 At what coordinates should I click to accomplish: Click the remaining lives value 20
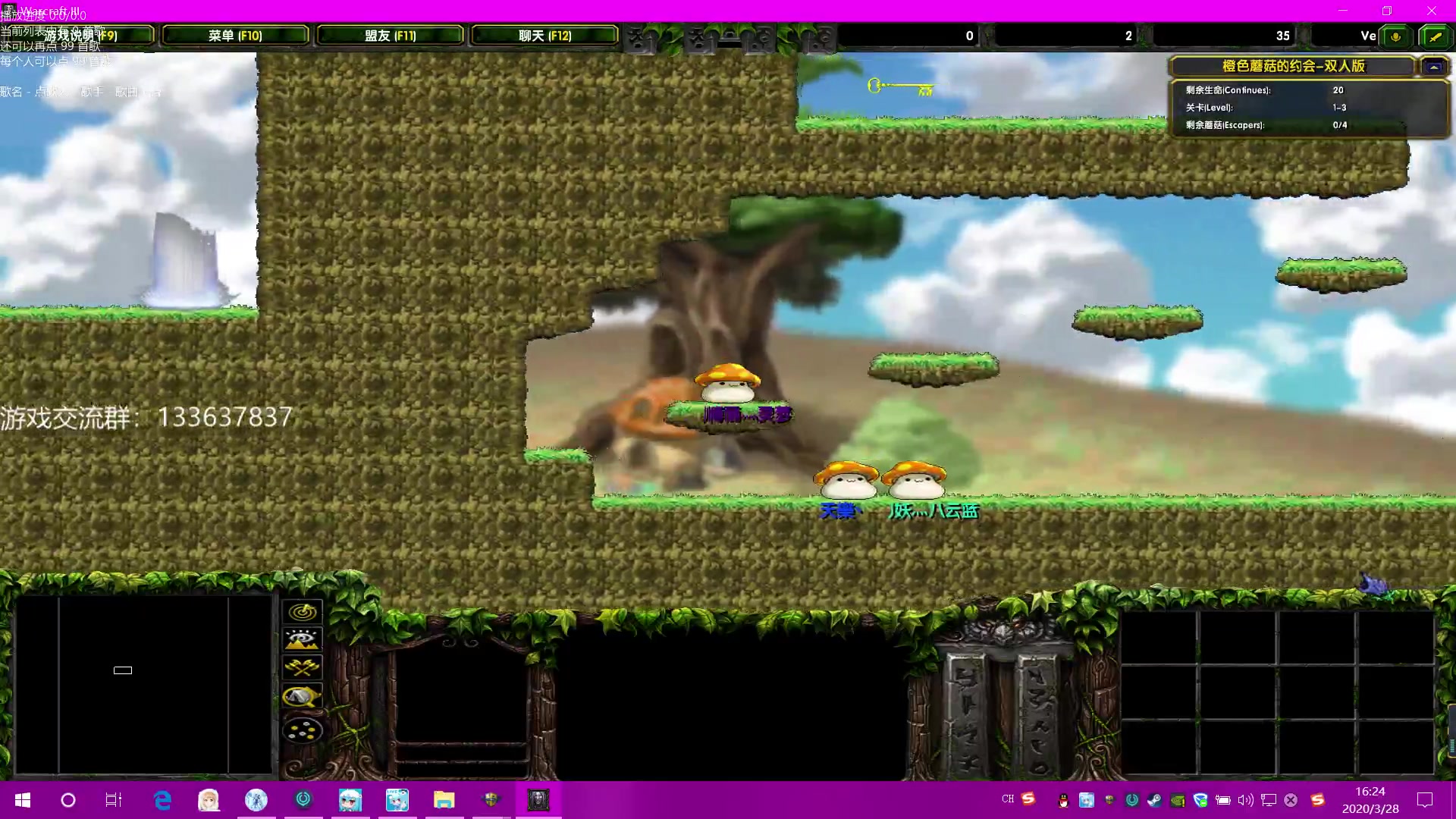[x=1338, y=90]
